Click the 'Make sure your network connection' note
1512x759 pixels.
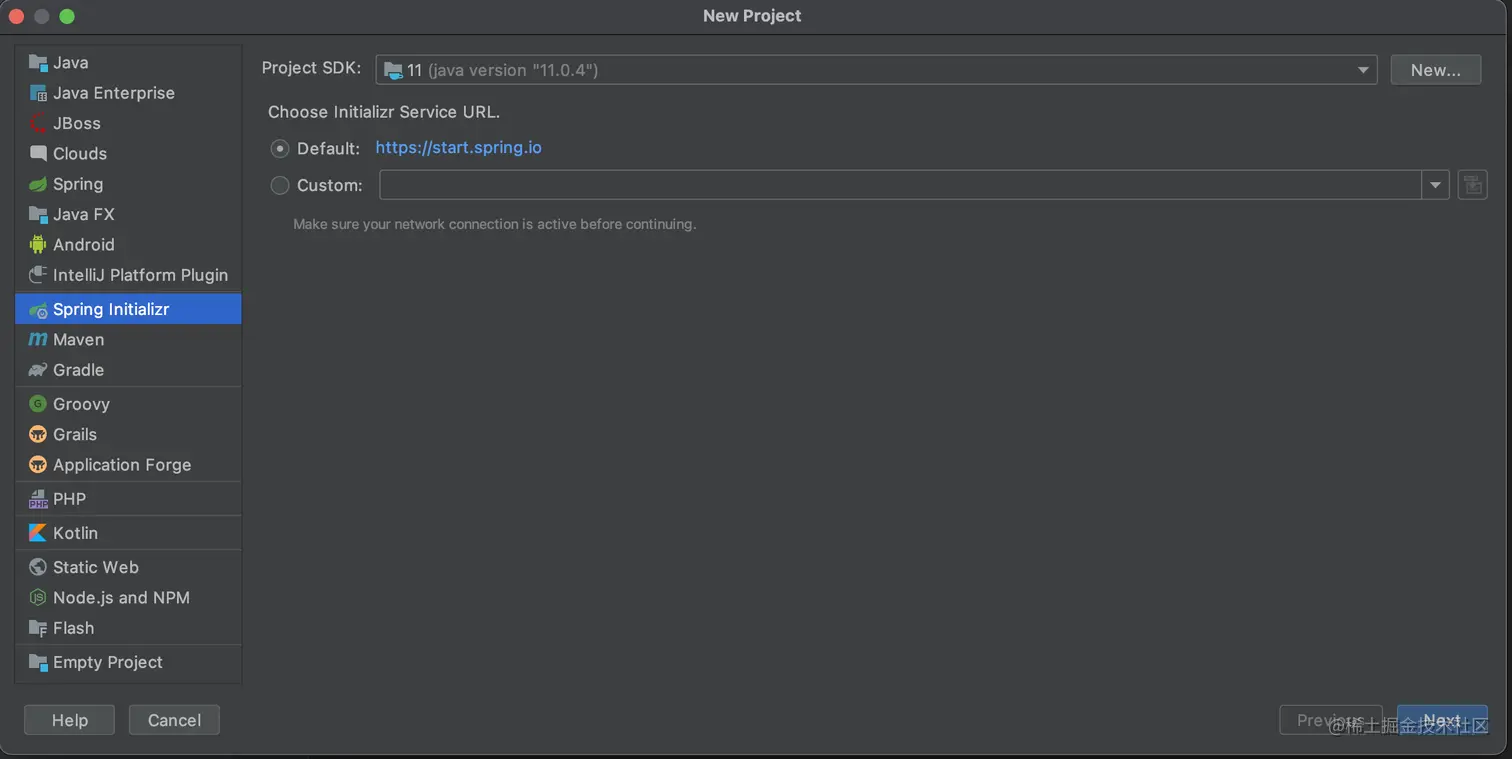494,224
